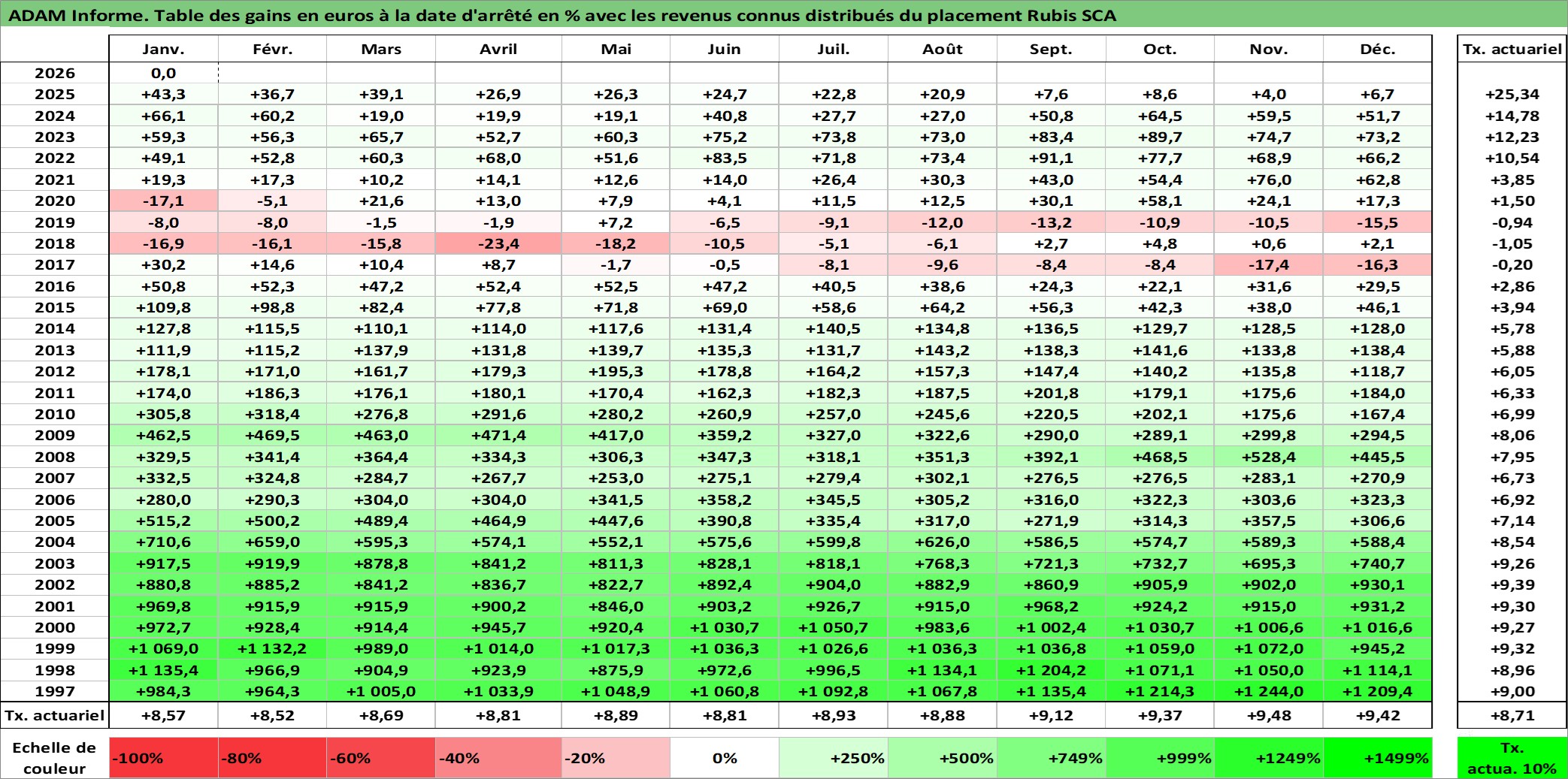Click the 'Août' column header
Viewport: 1568px width, 779px height.
pyautogui.click(x=943, y=49)
